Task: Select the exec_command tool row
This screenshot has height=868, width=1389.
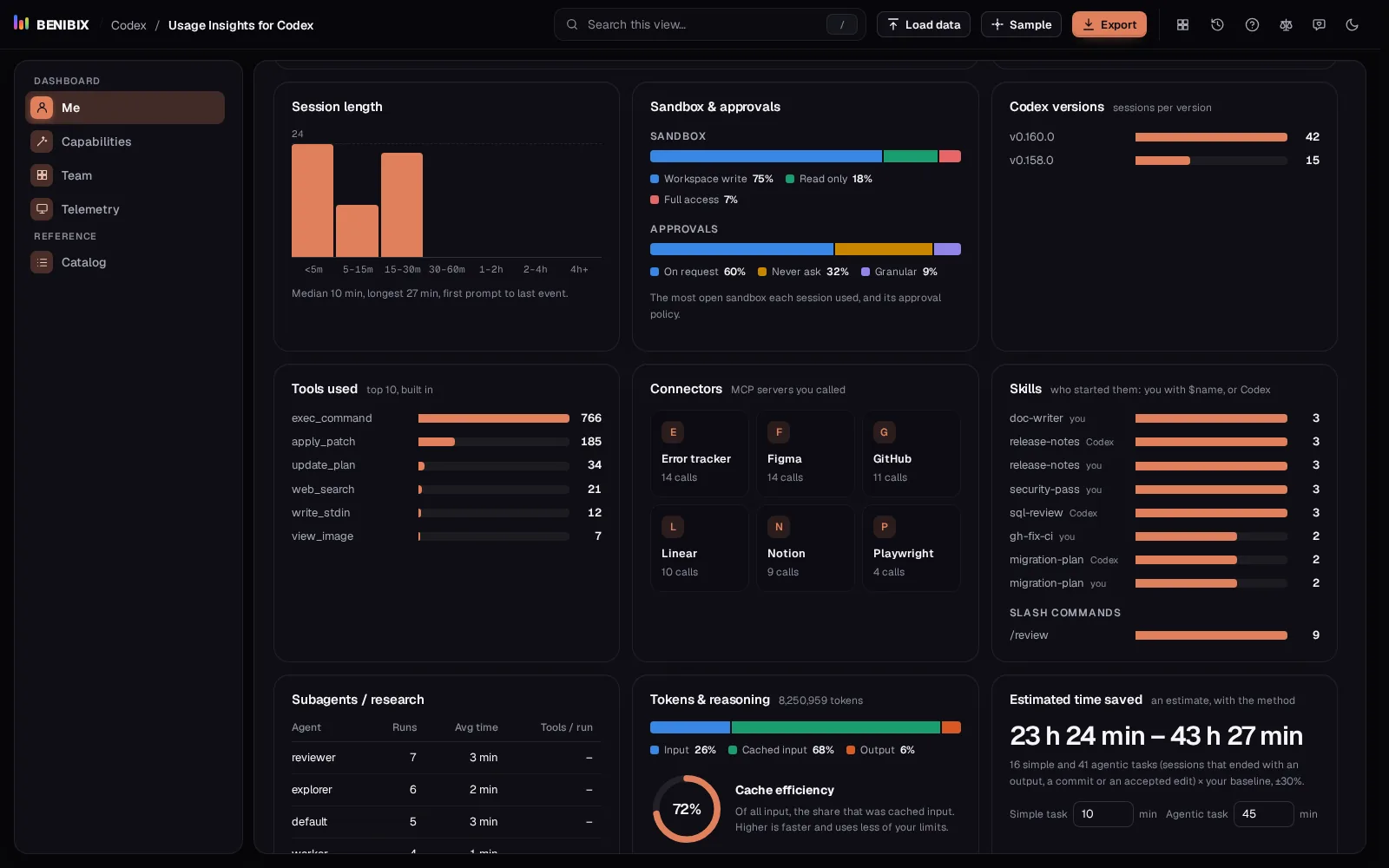Action: (x=446, y=418)
